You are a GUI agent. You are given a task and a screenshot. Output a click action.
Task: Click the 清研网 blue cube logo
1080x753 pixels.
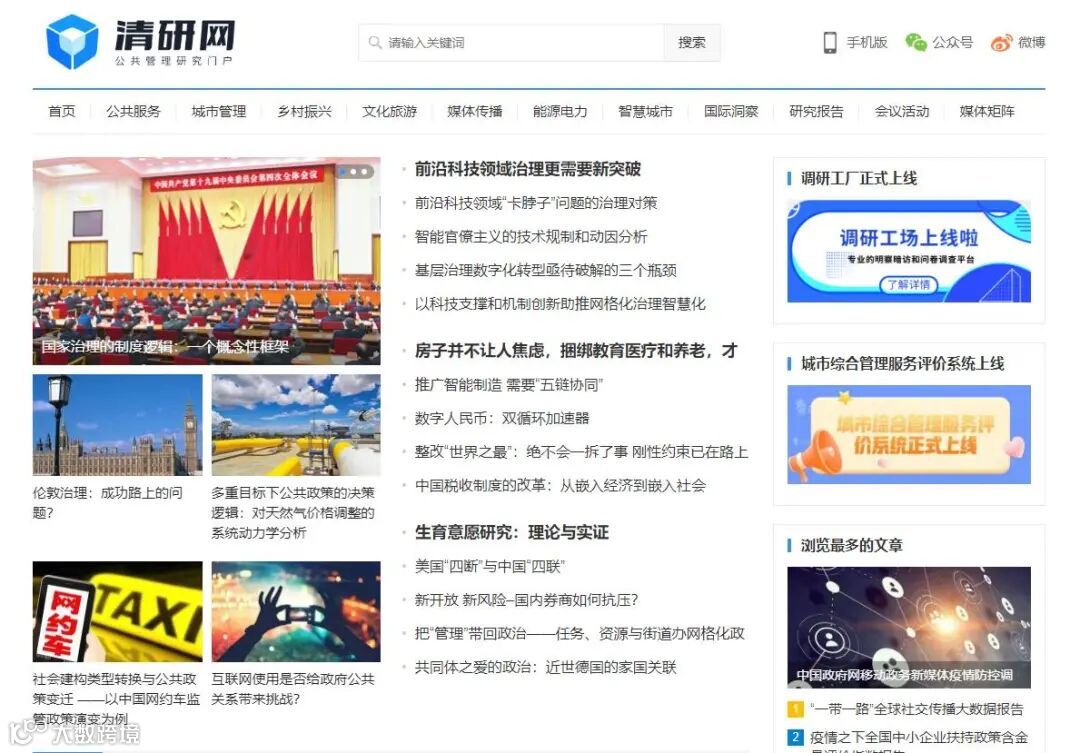coord(72,41)
